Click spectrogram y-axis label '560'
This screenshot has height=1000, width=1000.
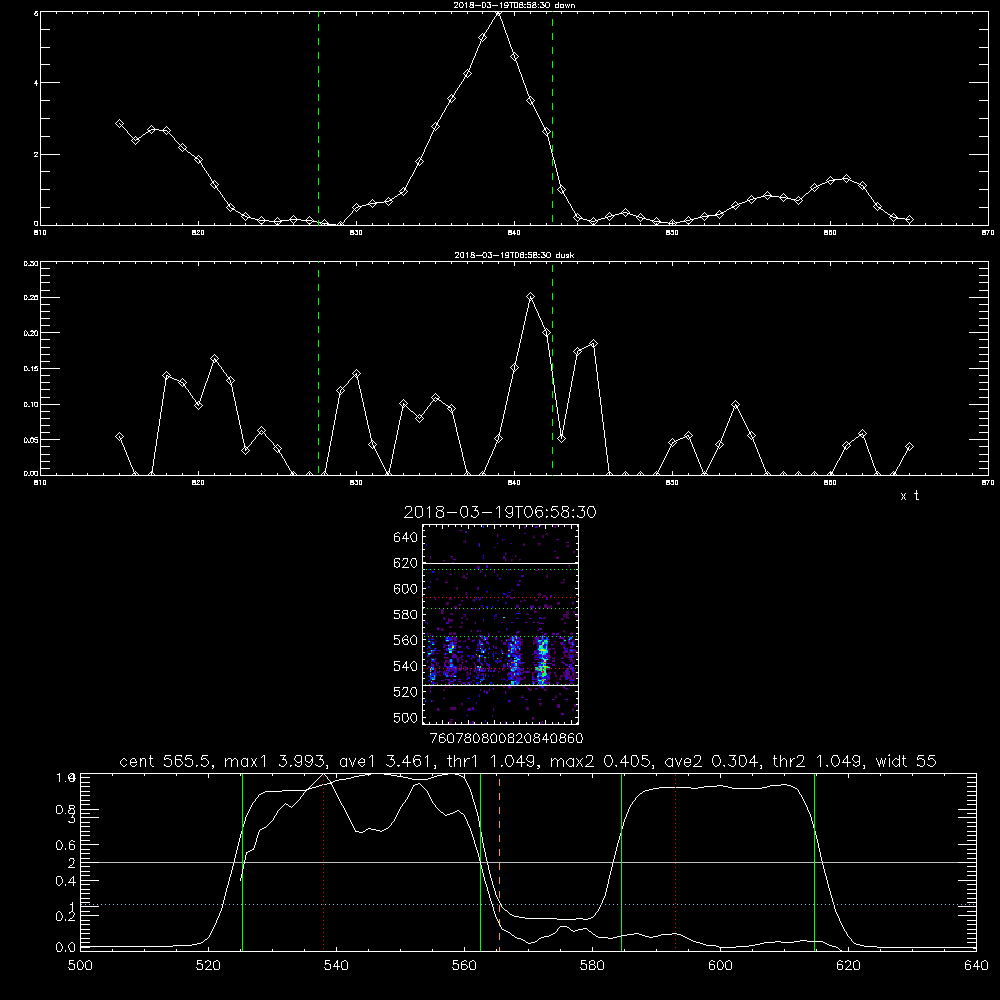coord(406,640)
